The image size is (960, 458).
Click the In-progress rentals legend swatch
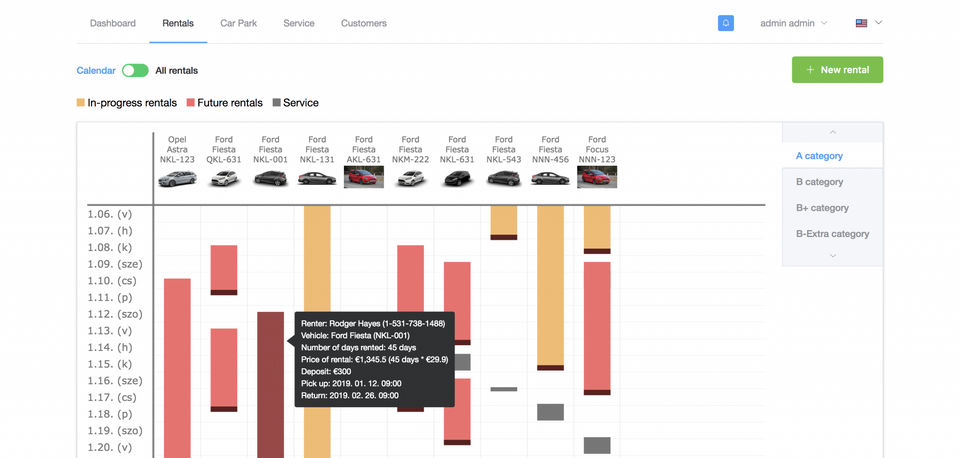click(x=81, y=103)
